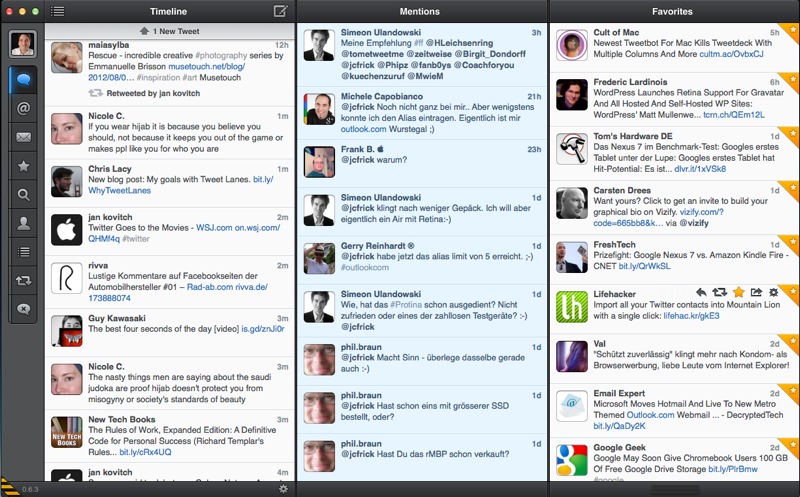Click New Tech Books avatar
Image resolution: width=800 pixels, height=497 pixels.
coord(66,432)
